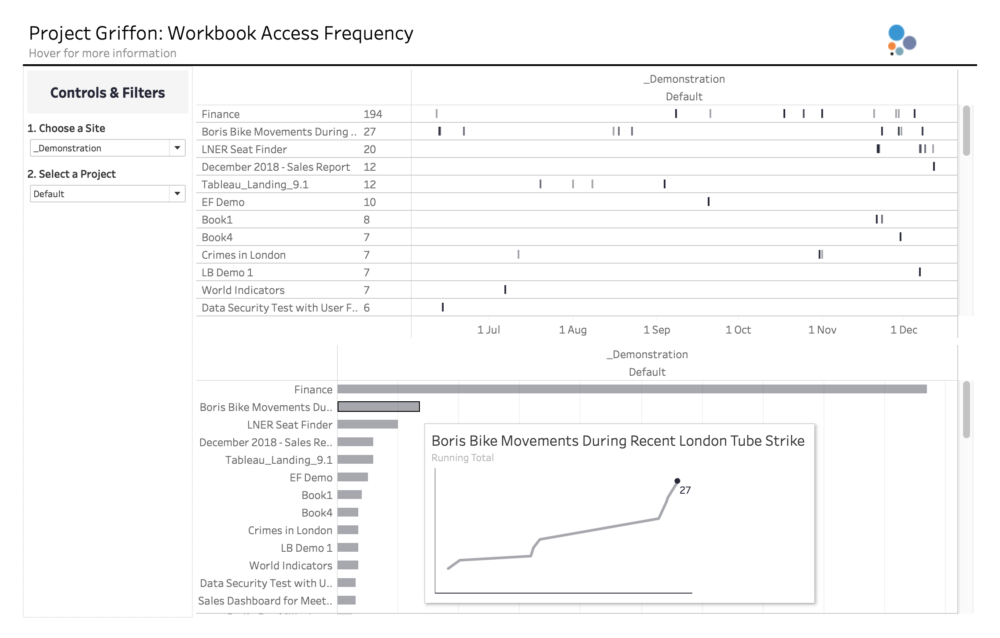Click the Book1 row label in table
The height and width of the screenshot is (638, 1000).
click(x=217, y=219)
